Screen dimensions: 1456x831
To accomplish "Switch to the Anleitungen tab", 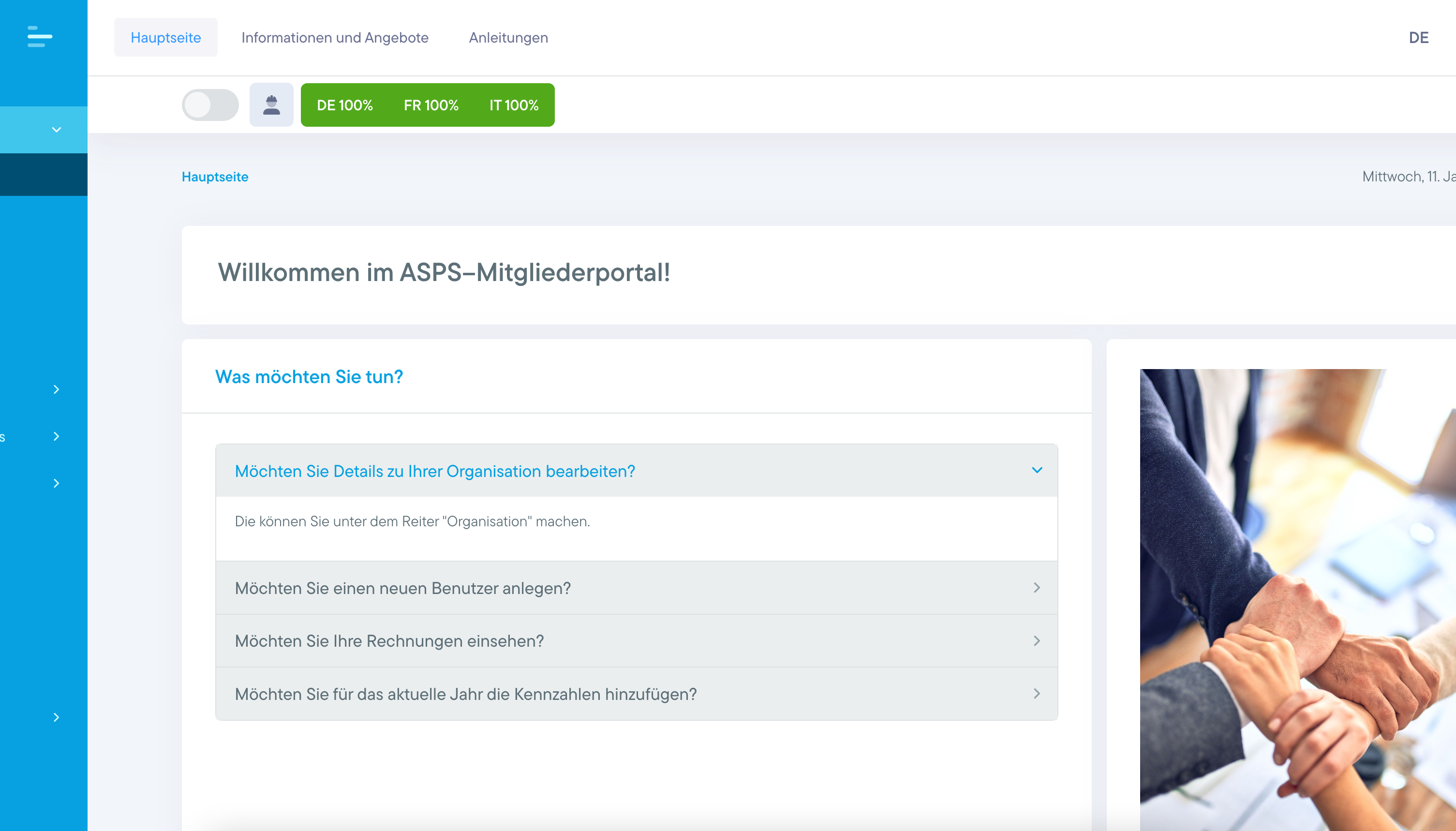I will point(508,38).
